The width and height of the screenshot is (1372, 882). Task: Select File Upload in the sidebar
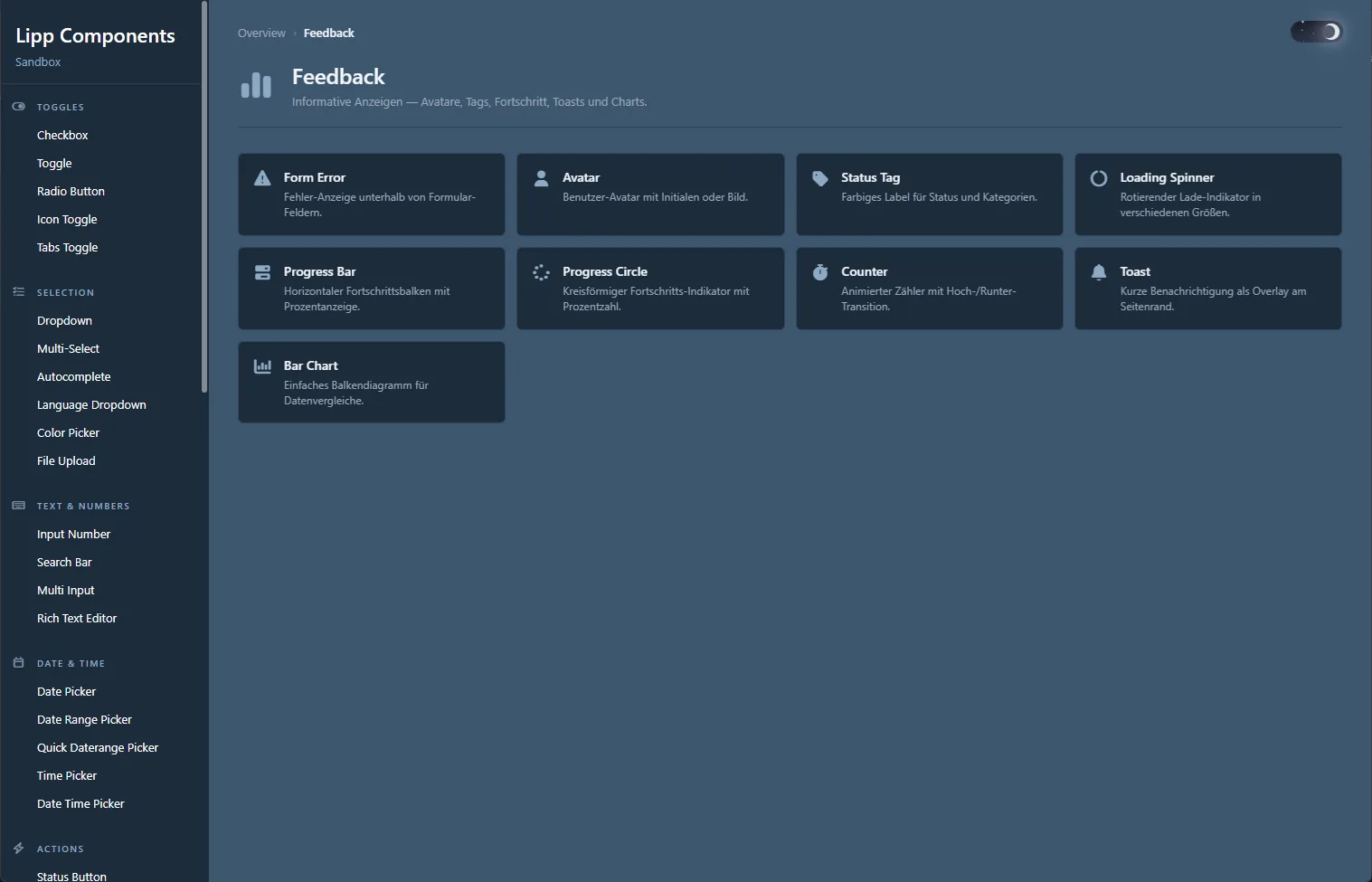pos(66,460)
